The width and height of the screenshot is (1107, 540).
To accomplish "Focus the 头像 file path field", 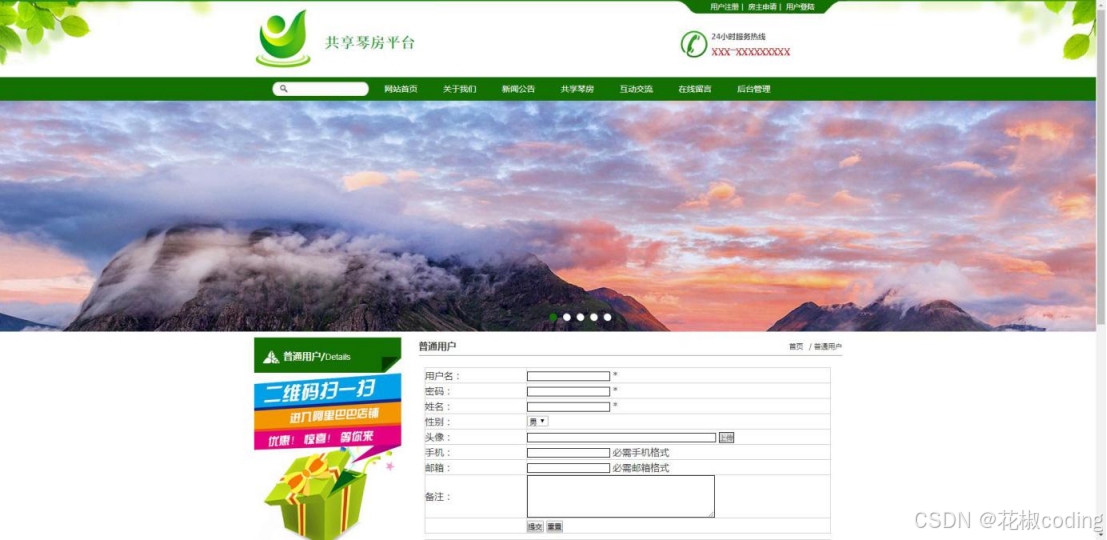I will point(621,438).
